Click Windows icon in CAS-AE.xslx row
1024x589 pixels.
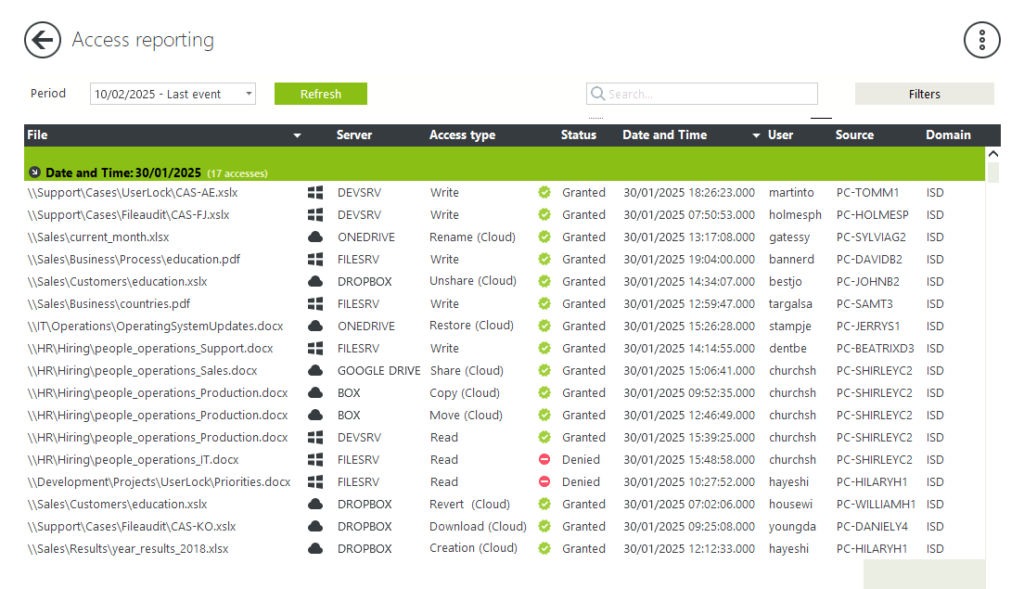(x=315, y=193)
